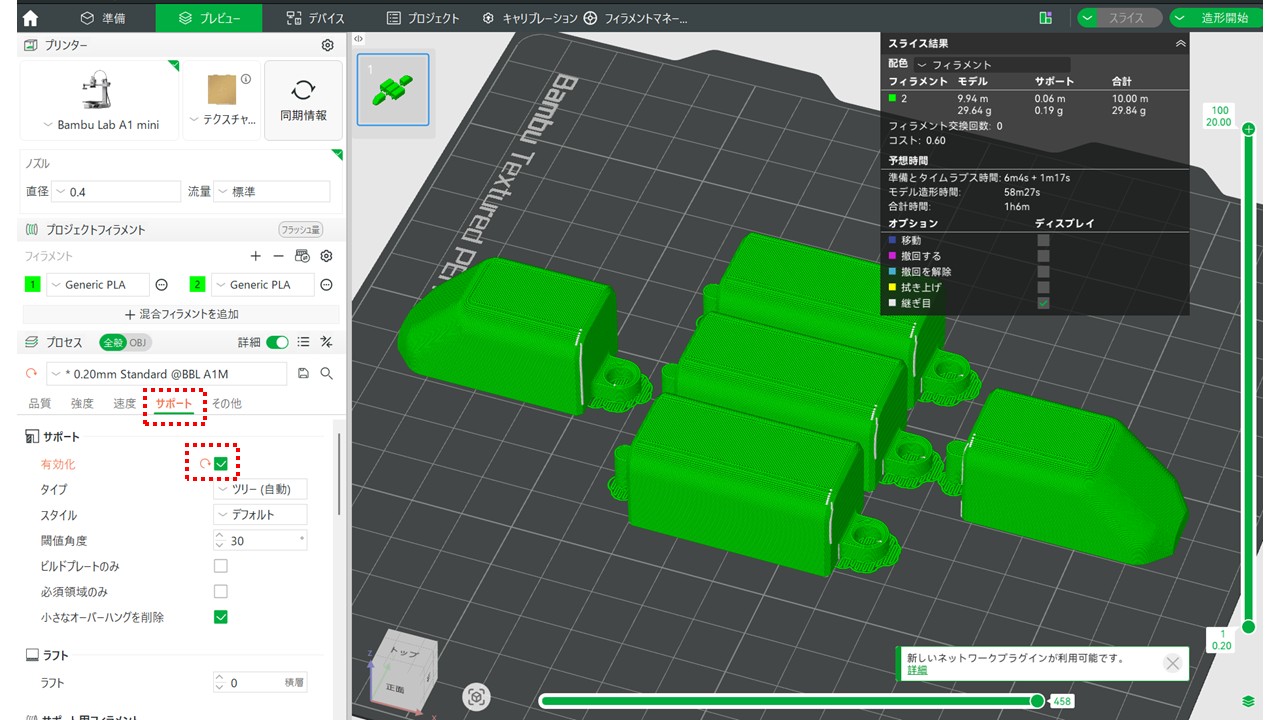Image resolution: width=1280 pixels, height=720 pixels.
Task: Hide seams display checkbox
Action: (1044, 303)
